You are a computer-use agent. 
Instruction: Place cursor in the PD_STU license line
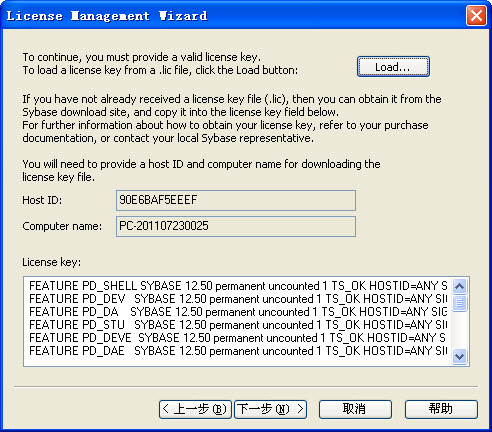pos(238,325)
